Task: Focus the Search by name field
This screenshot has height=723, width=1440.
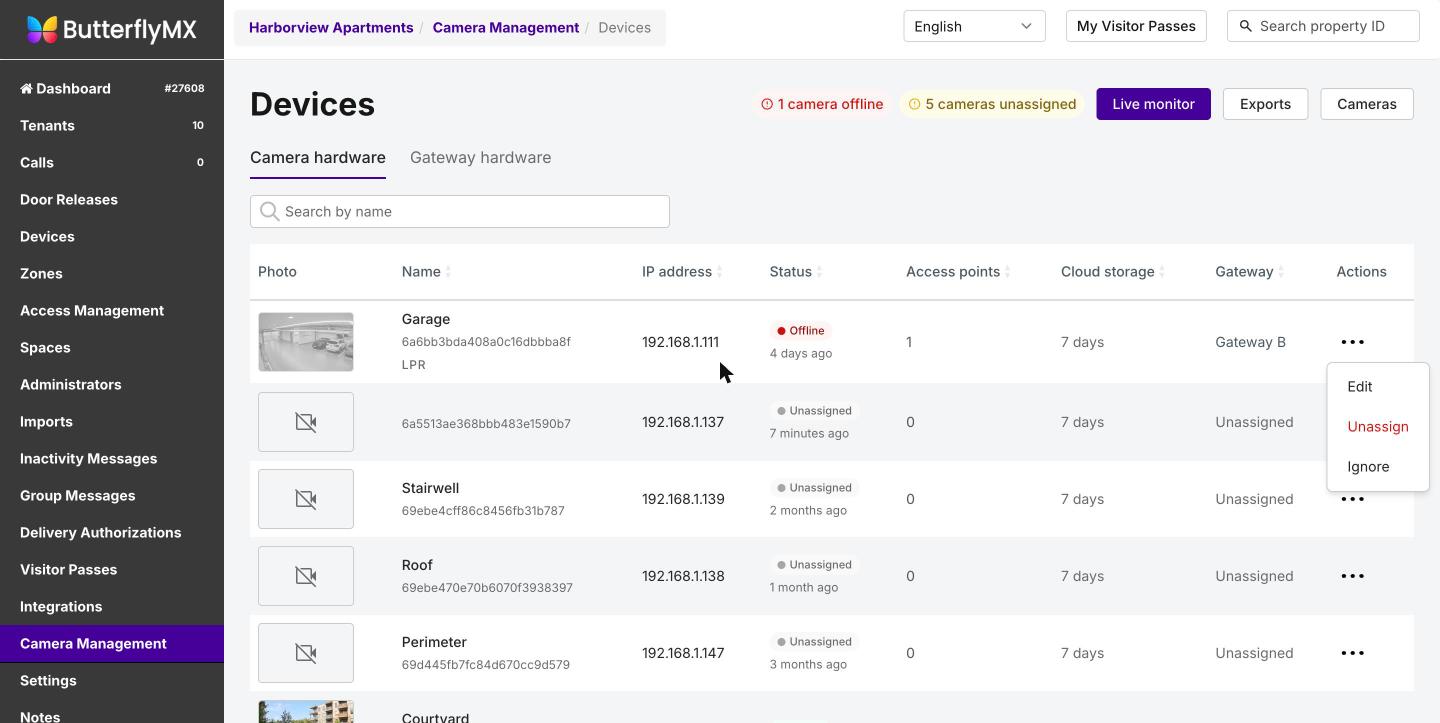Action: 460,211
